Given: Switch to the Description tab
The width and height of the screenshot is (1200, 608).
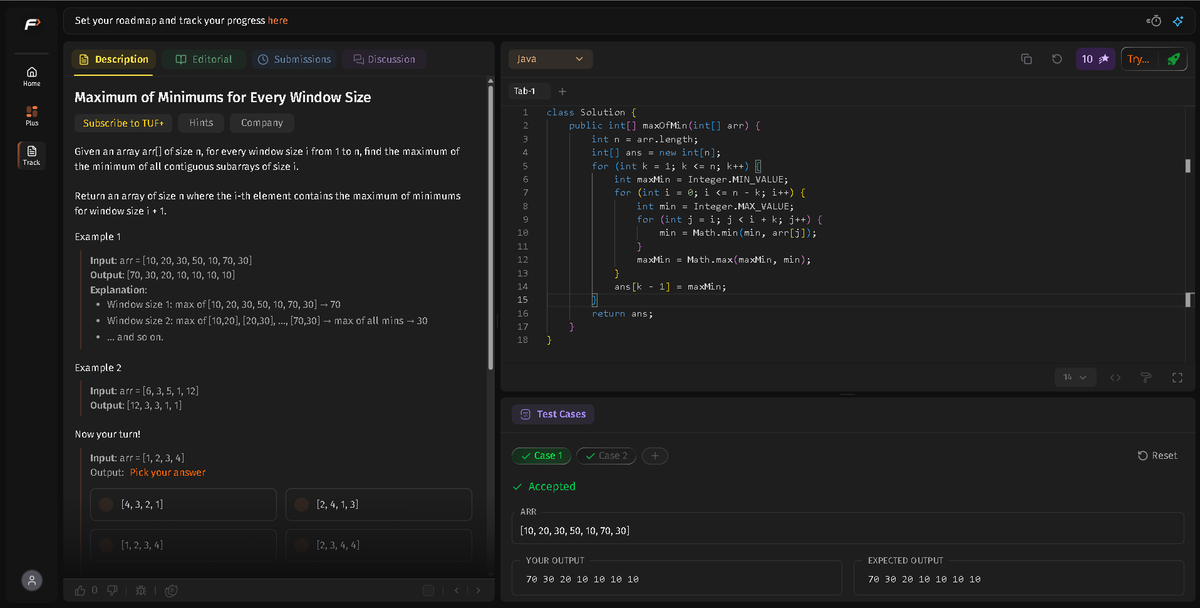Looking at the screenshot, I should 114,59.
